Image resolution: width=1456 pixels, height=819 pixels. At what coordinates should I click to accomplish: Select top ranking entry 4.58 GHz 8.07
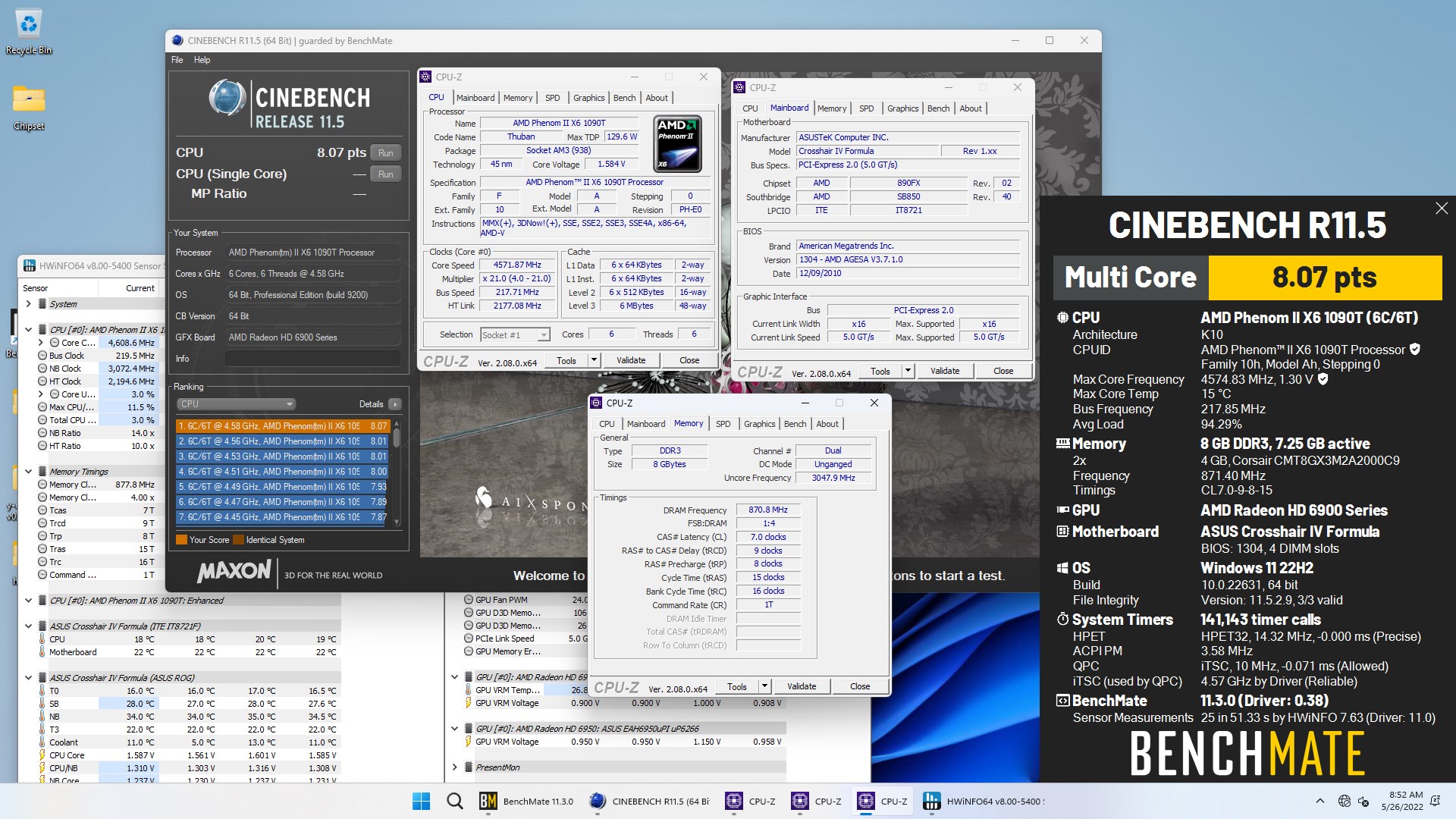tap(282, 426)
